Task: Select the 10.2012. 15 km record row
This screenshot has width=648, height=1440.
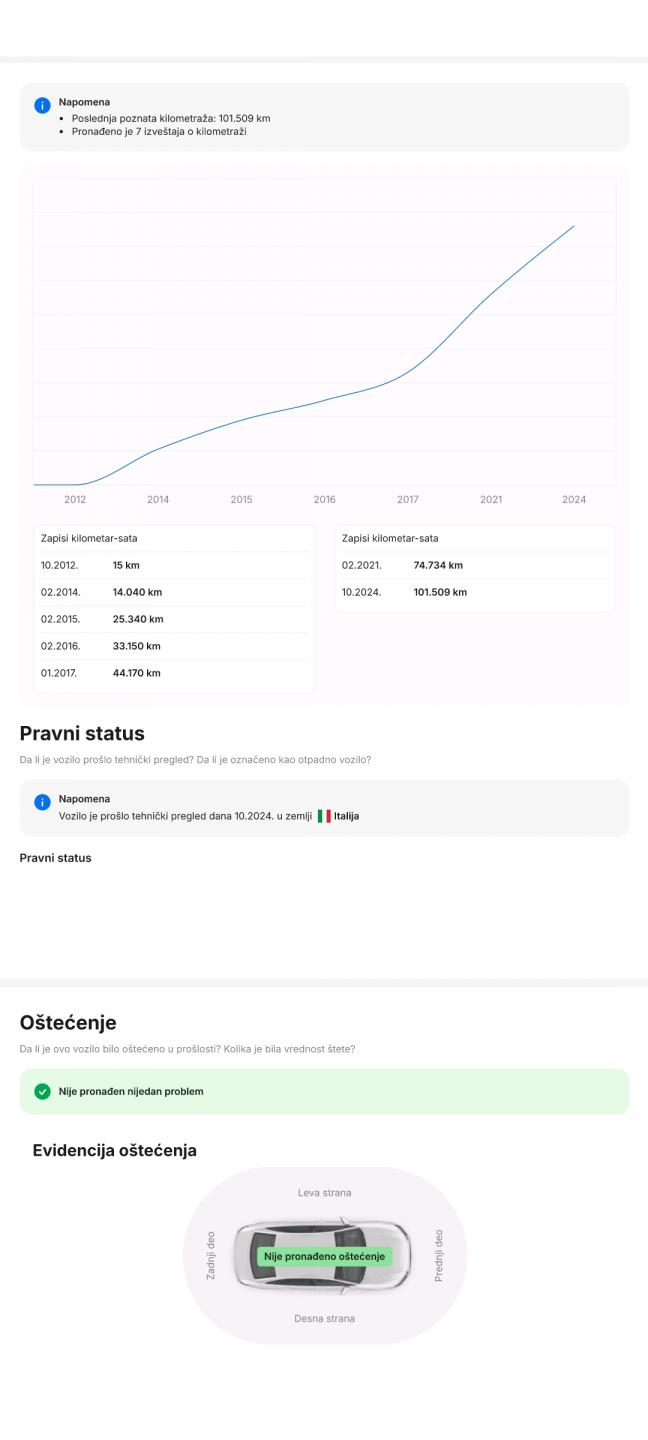Action: pyautogui.click(x=174, y=565)
